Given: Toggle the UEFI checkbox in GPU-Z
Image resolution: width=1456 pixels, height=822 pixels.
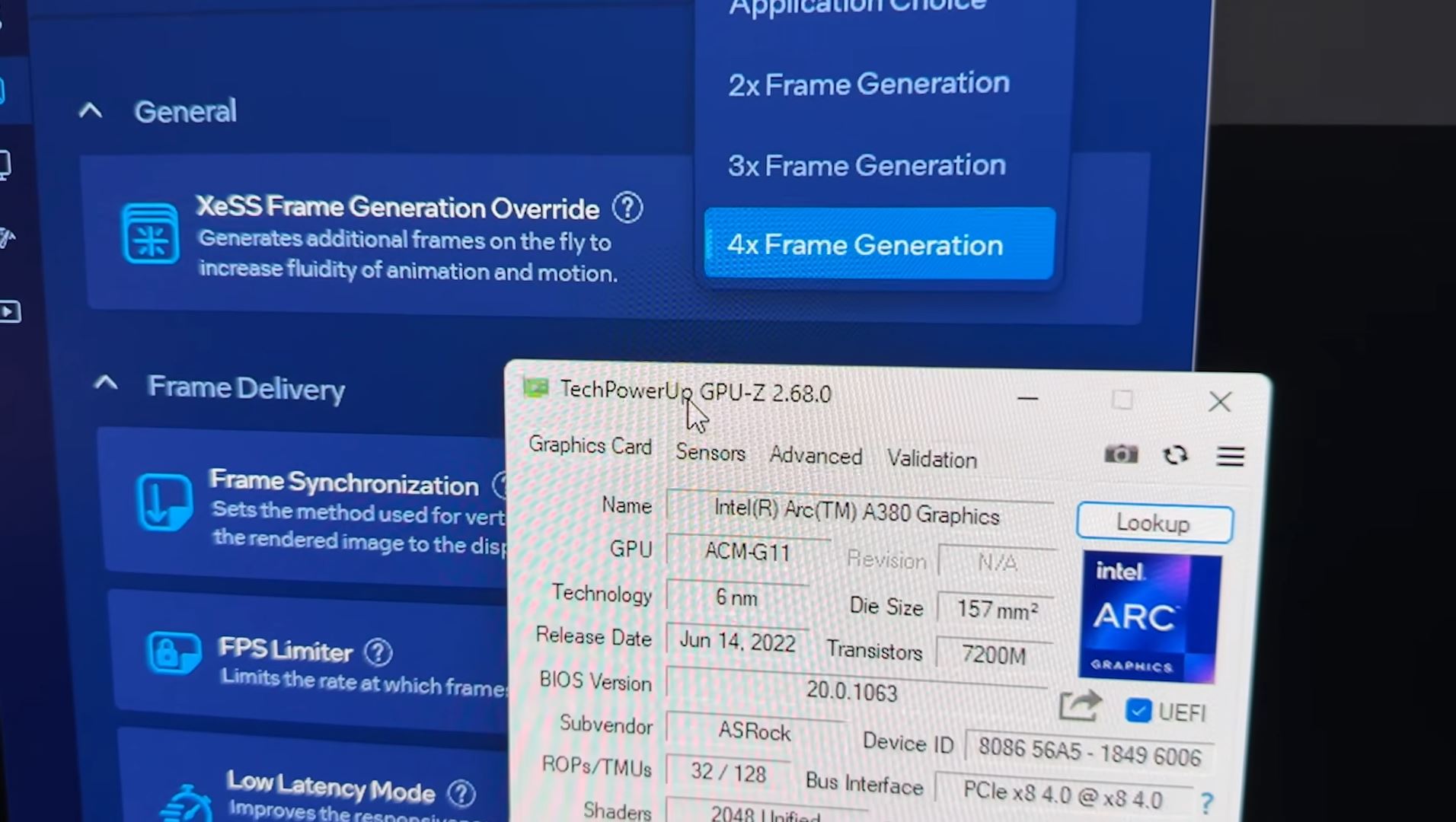Looking at the screenshot, I should pyautogui.click(x=1138, y=710).
